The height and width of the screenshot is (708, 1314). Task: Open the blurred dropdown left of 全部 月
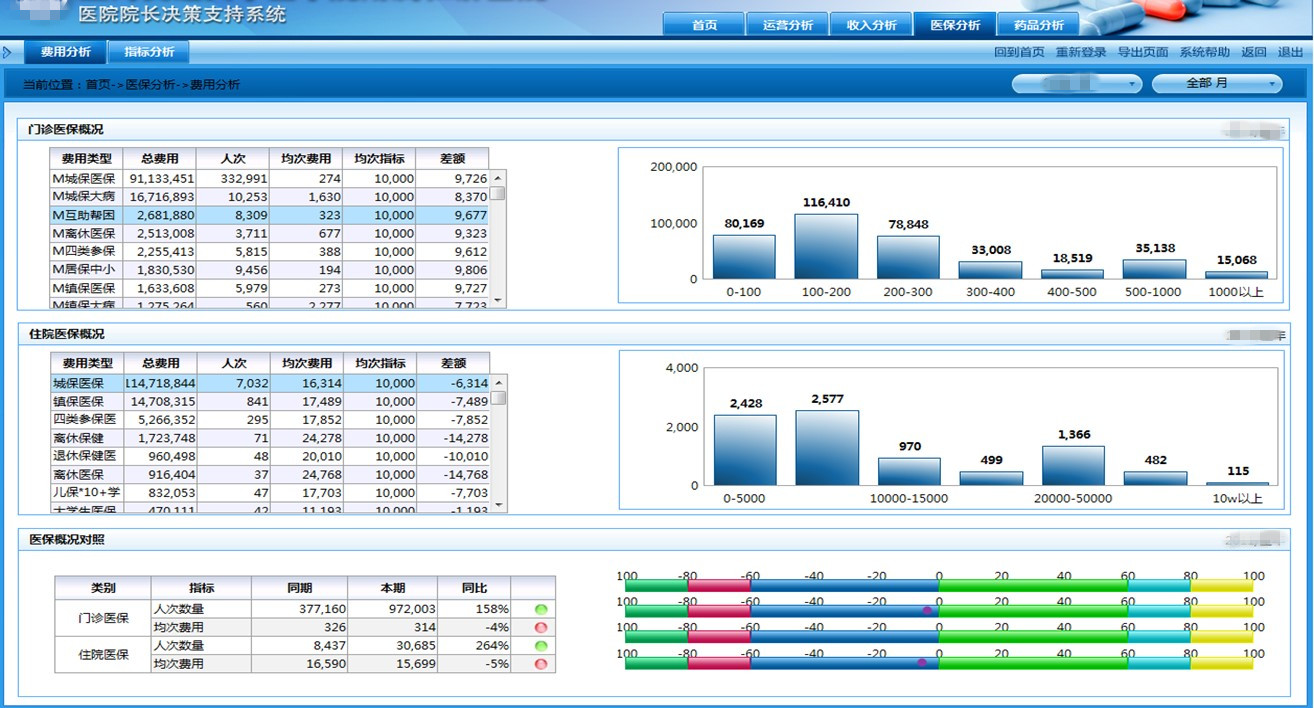point(1076,84)
